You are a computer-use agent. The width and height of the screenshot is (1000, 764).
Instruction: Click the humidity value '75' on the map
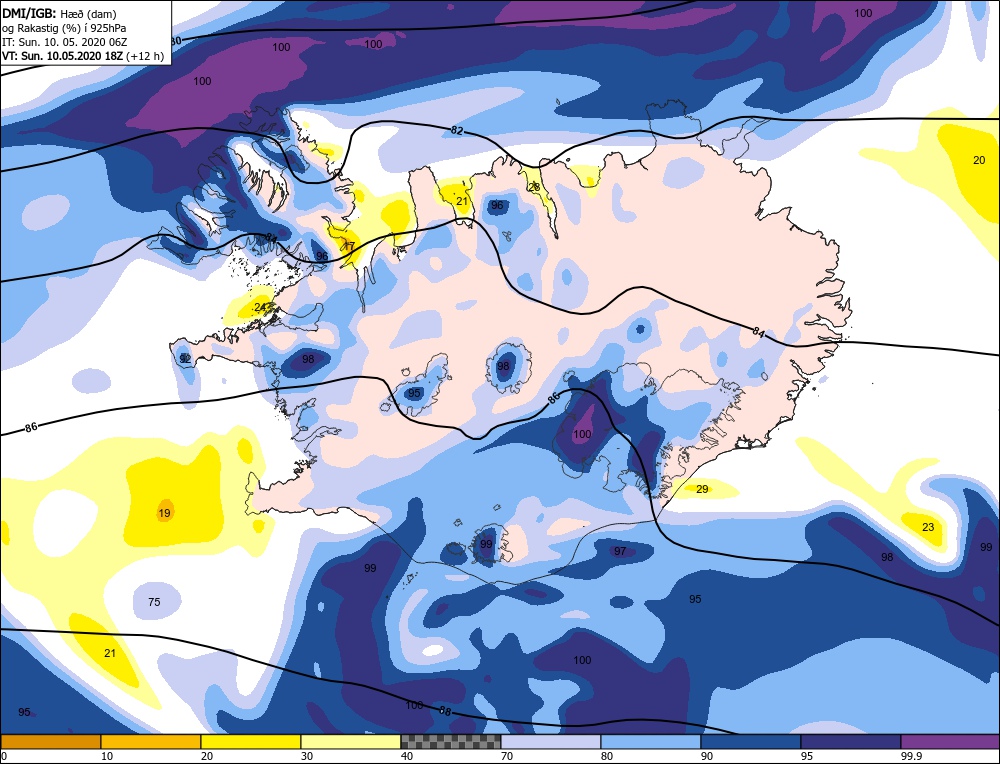(x=154, y=602)
